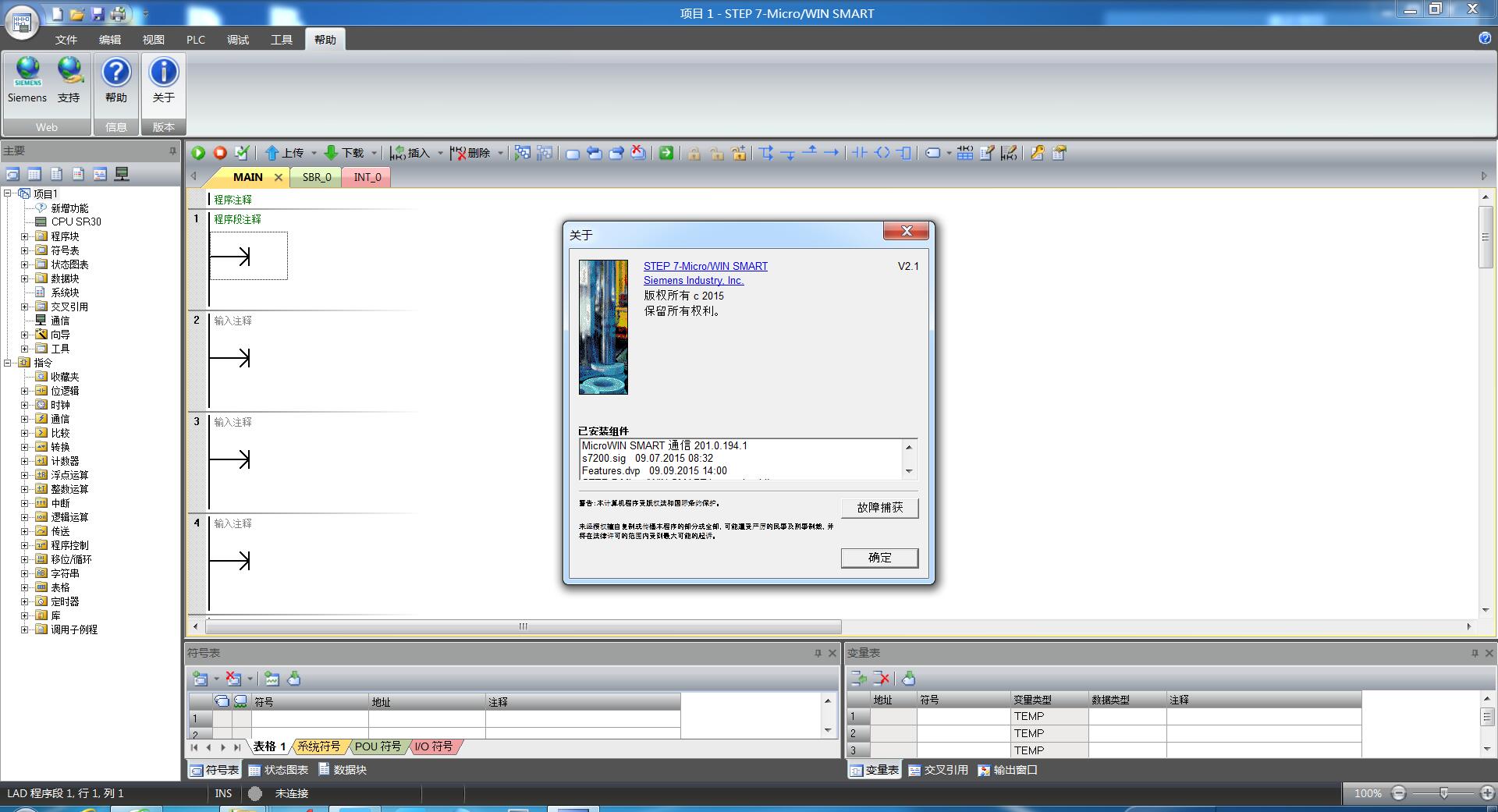Open the 输出窗口 bottom panel tab

[x=1007, y=770]
